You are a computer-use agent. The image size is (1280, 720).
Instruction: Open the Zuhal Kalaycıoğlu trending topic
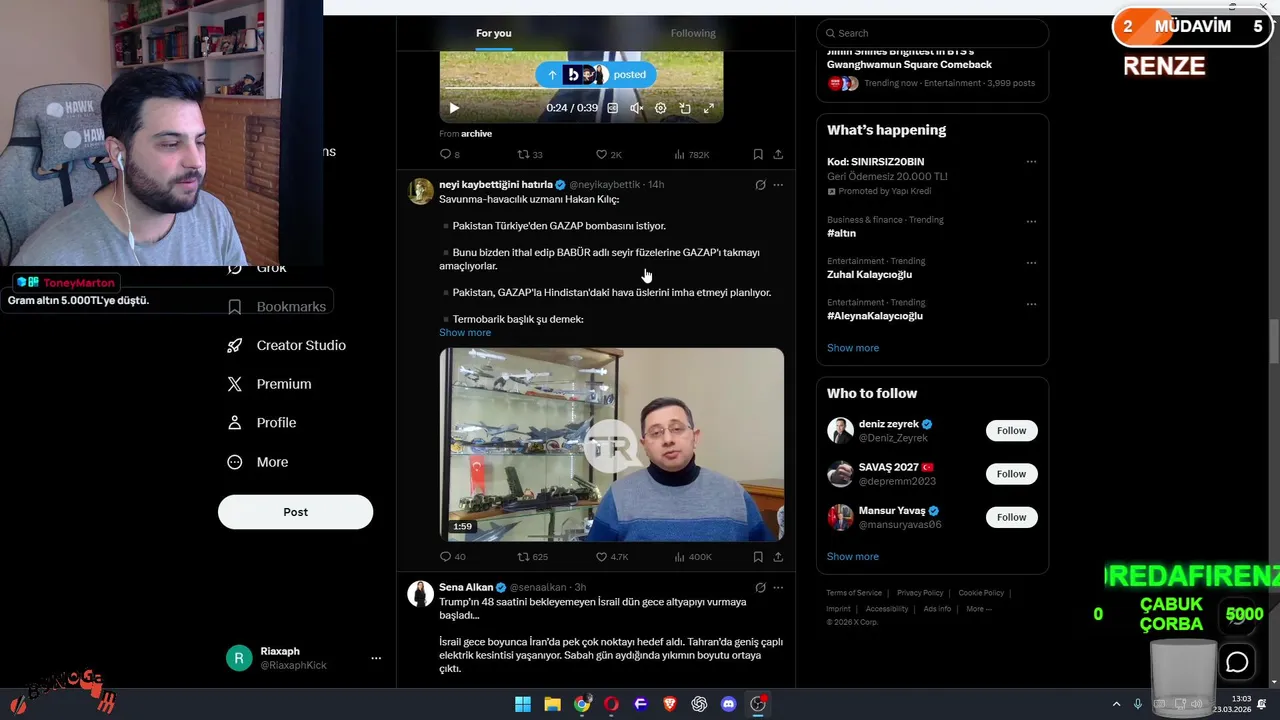(869, 274)
